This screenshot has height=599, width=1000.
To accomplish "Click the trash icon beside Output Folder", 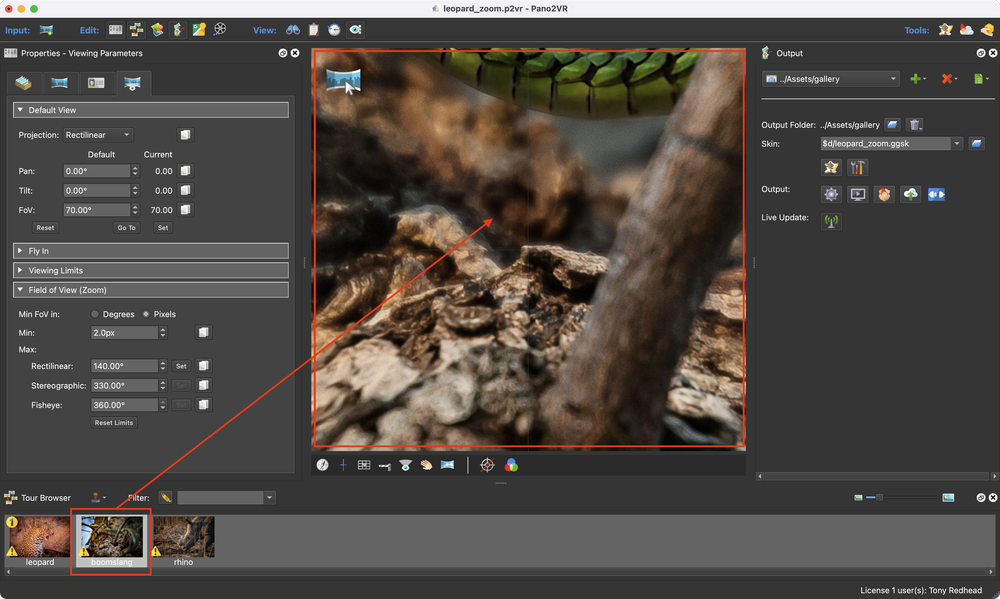I will [x=915, y=125].
